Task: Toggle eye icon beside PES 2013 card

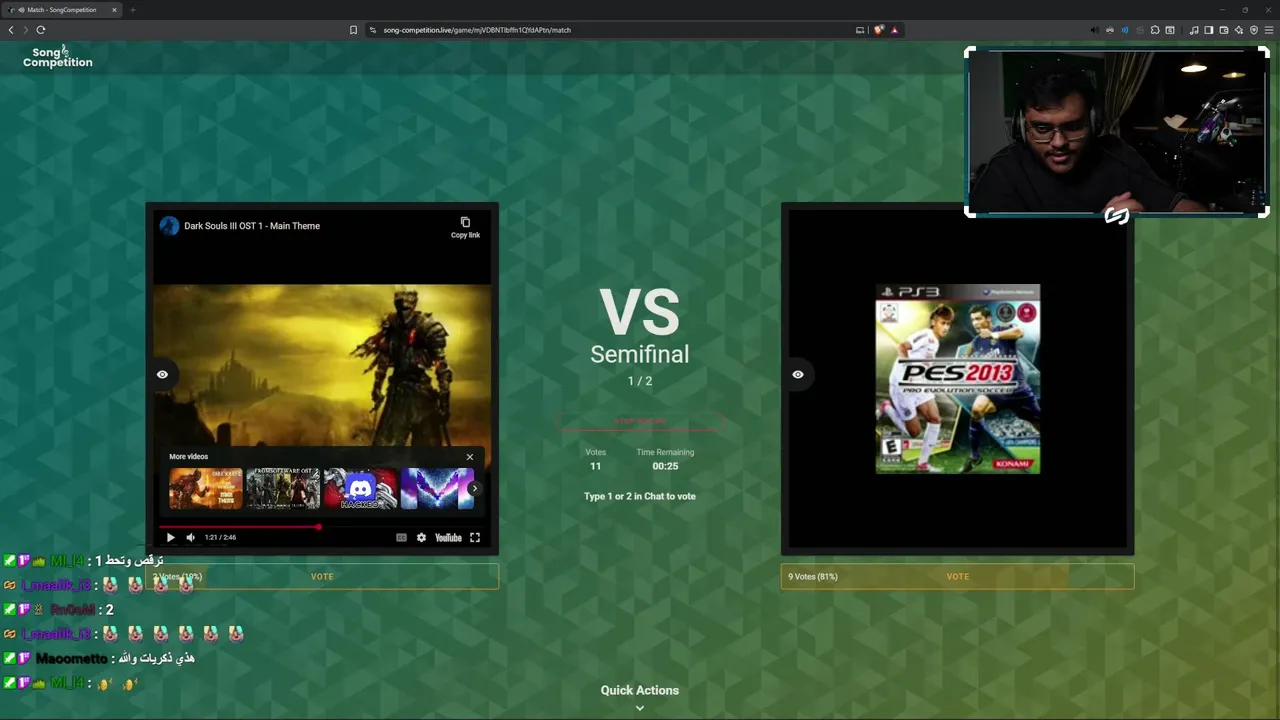Action: point(798,374)
